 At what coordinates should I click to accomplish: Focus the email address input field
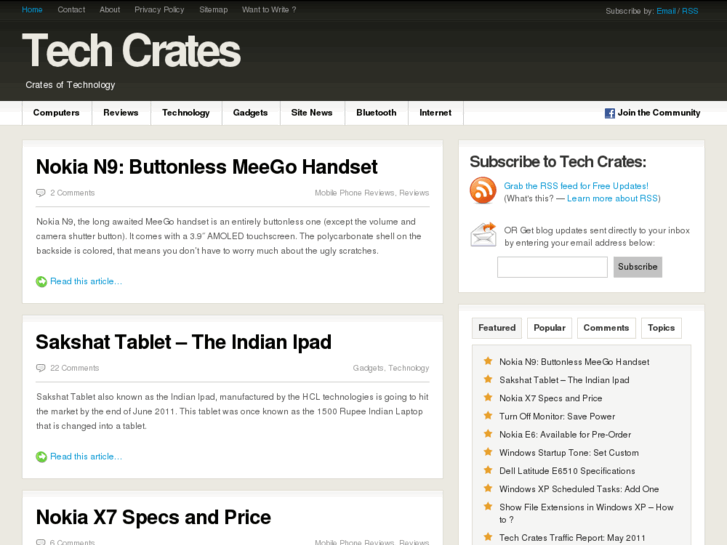(x=552, y=267)
